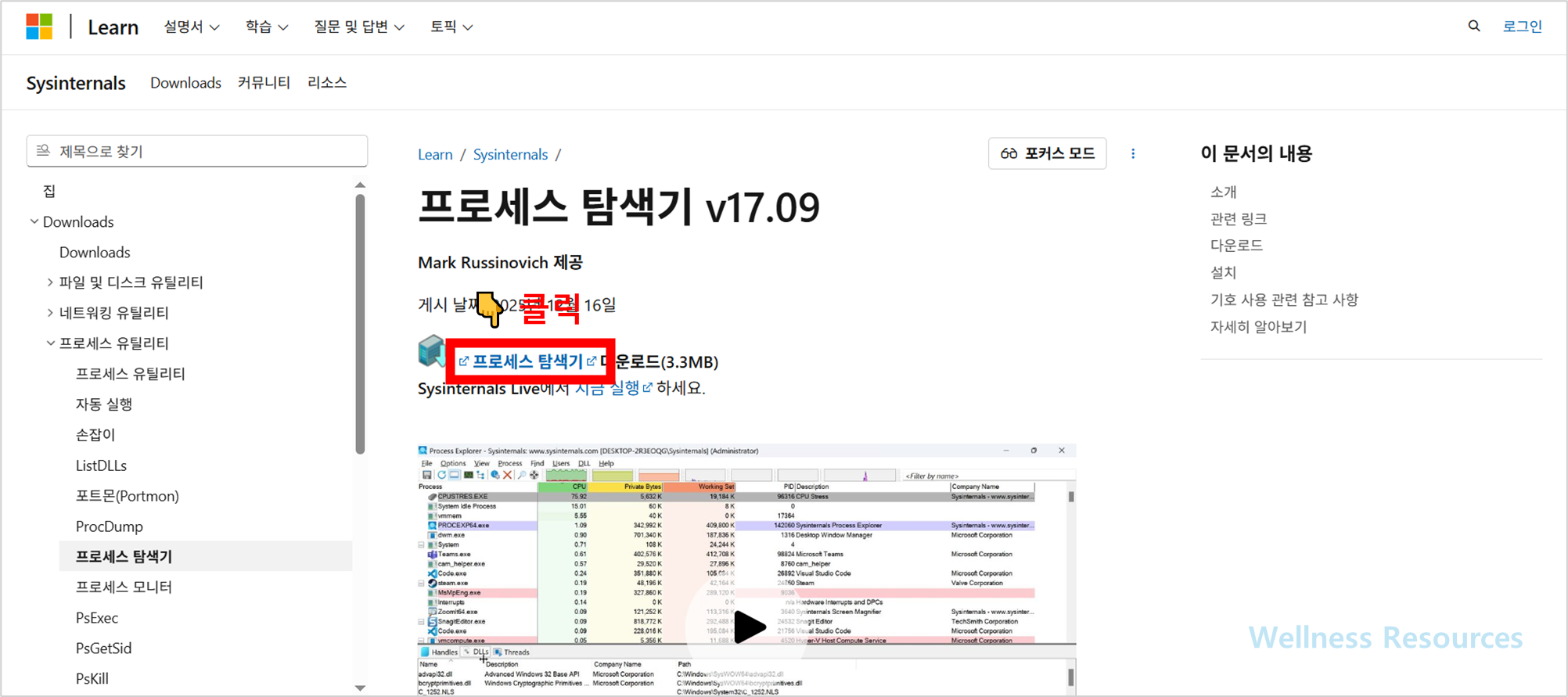Click the glasses icon on 포커스 모드

pos(1009,153)
